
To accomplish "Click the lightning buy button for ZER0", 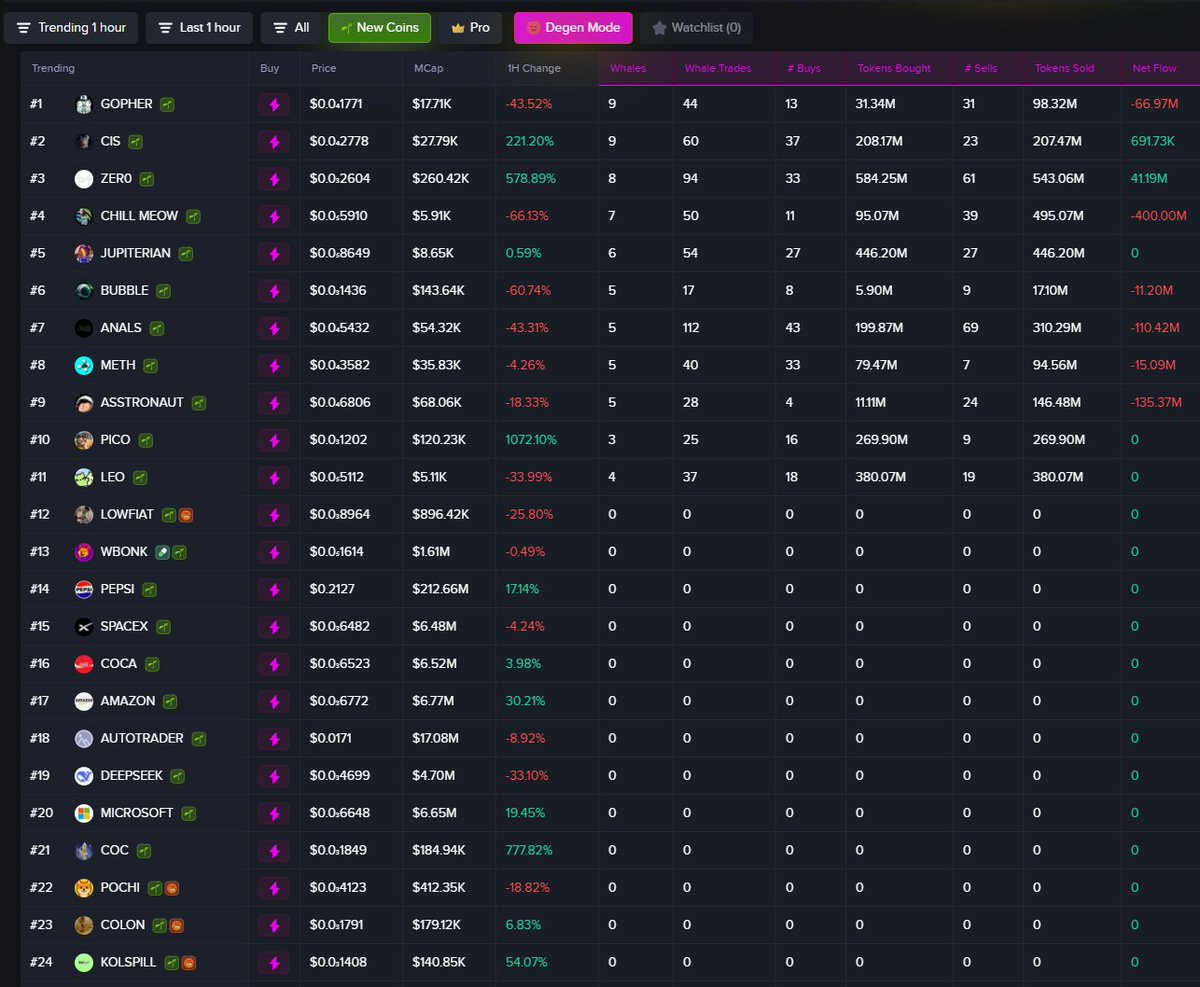I will coord(274,179).
